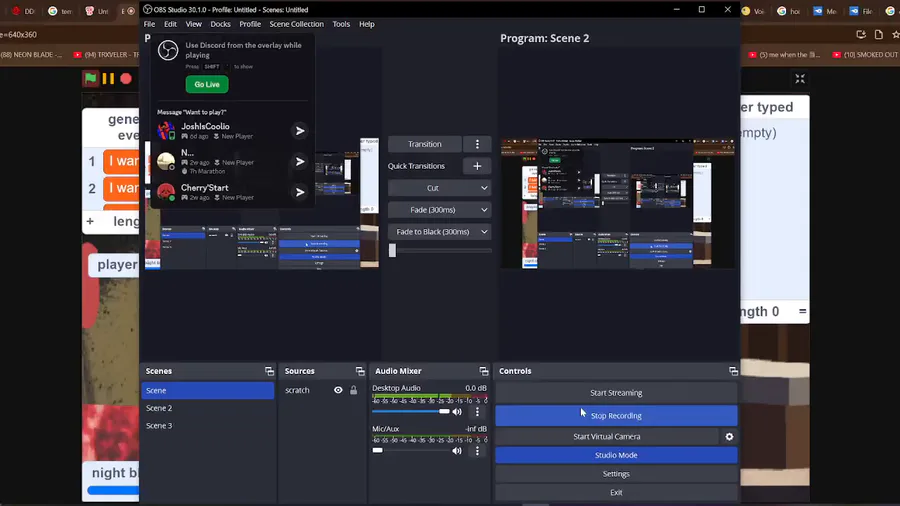Expand the Fade to Black (300ms) dropdown
The image size is (900, 506).
(439, 232)
